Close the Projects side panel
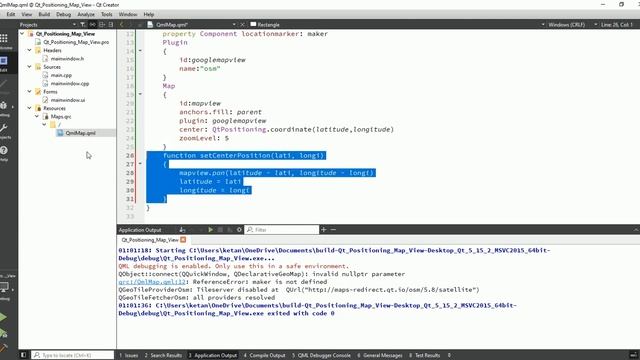Viewport: 640px width, 360px height. [111, 24]
